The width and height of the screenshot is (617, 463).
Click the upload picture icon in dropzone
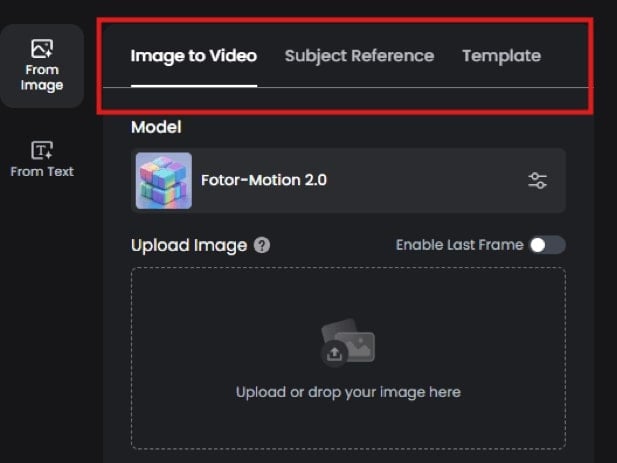347,342
